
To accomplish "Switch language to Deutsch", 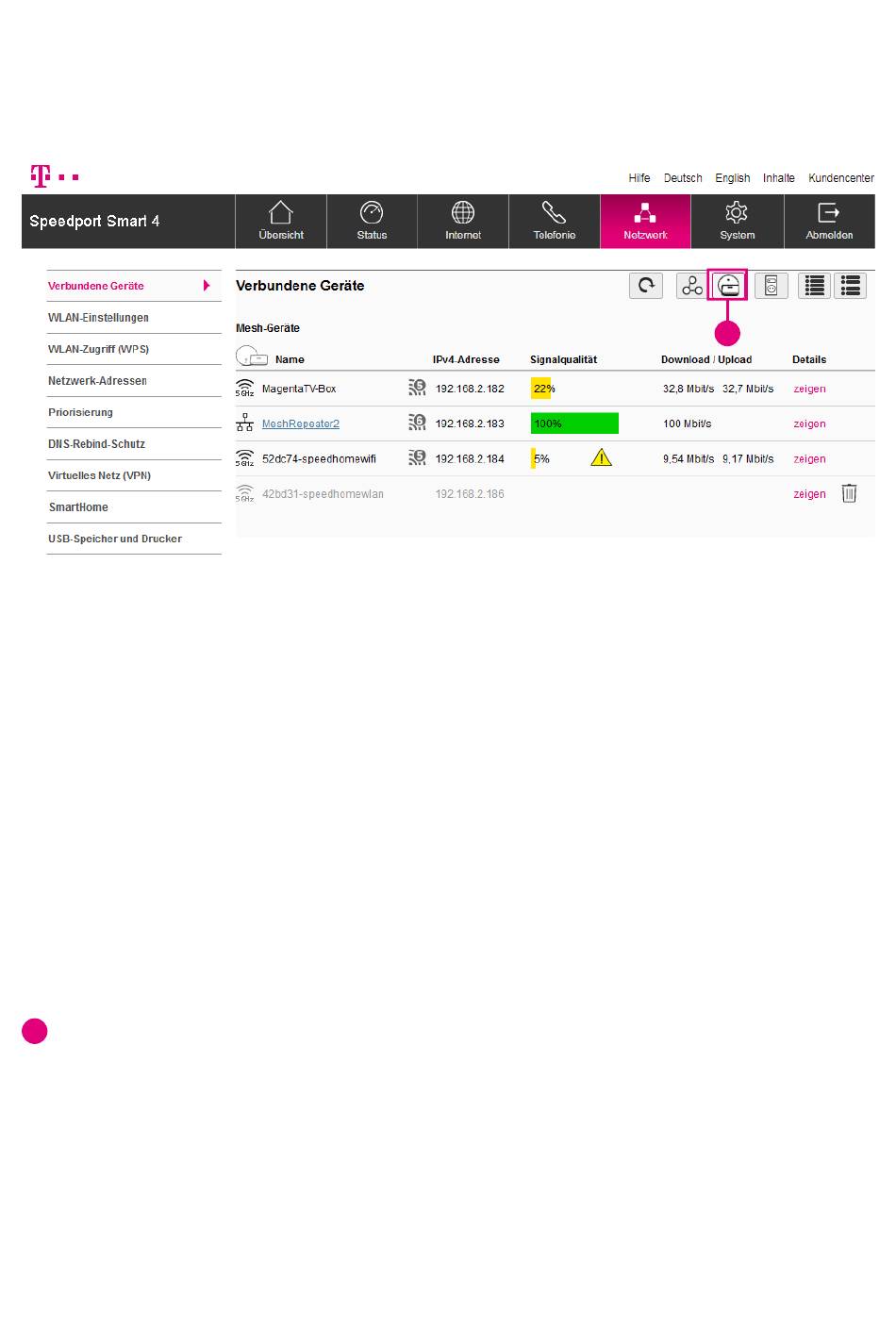I will tap(683, 177).
